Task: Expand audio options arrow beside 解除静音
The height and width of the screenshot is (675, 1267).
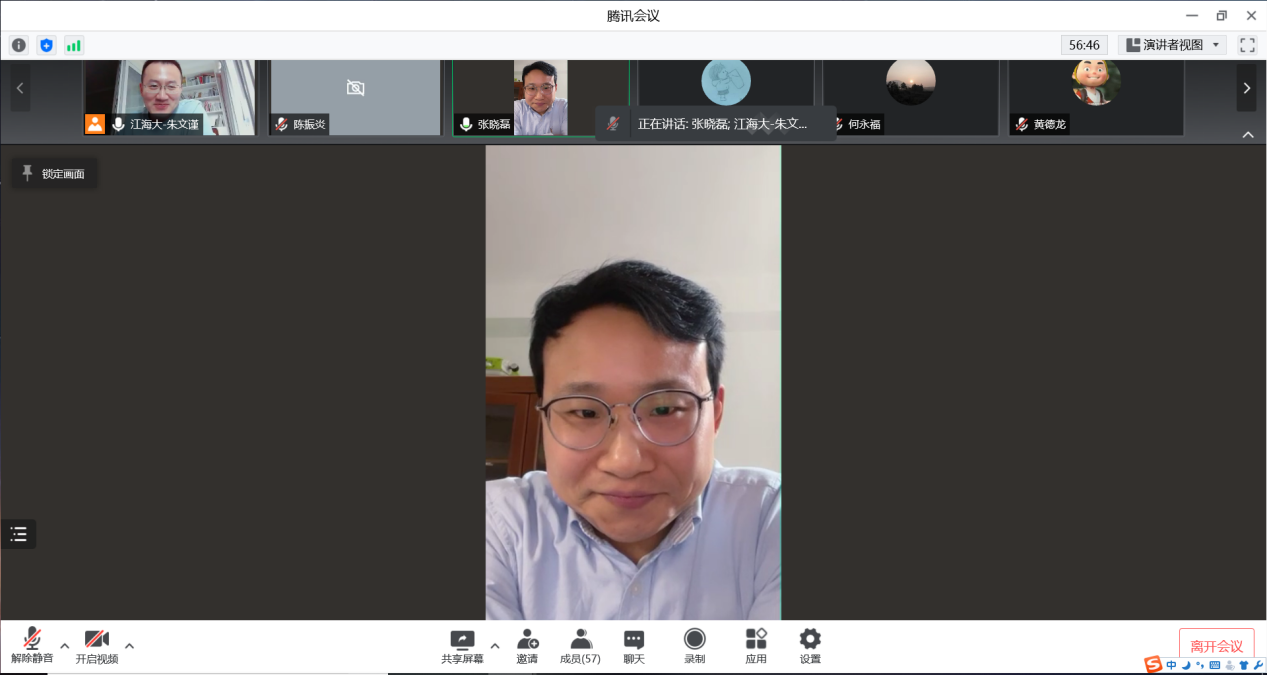Action: (65, 645)
